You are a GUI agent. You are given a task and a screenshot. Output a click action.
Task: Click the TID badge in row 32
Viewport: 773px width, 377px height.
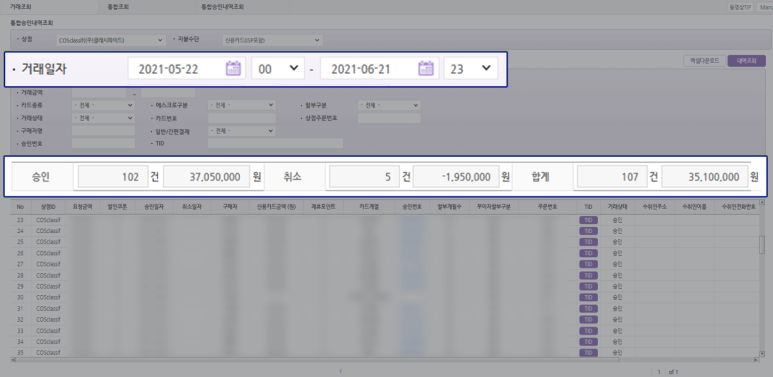point(588,319)
